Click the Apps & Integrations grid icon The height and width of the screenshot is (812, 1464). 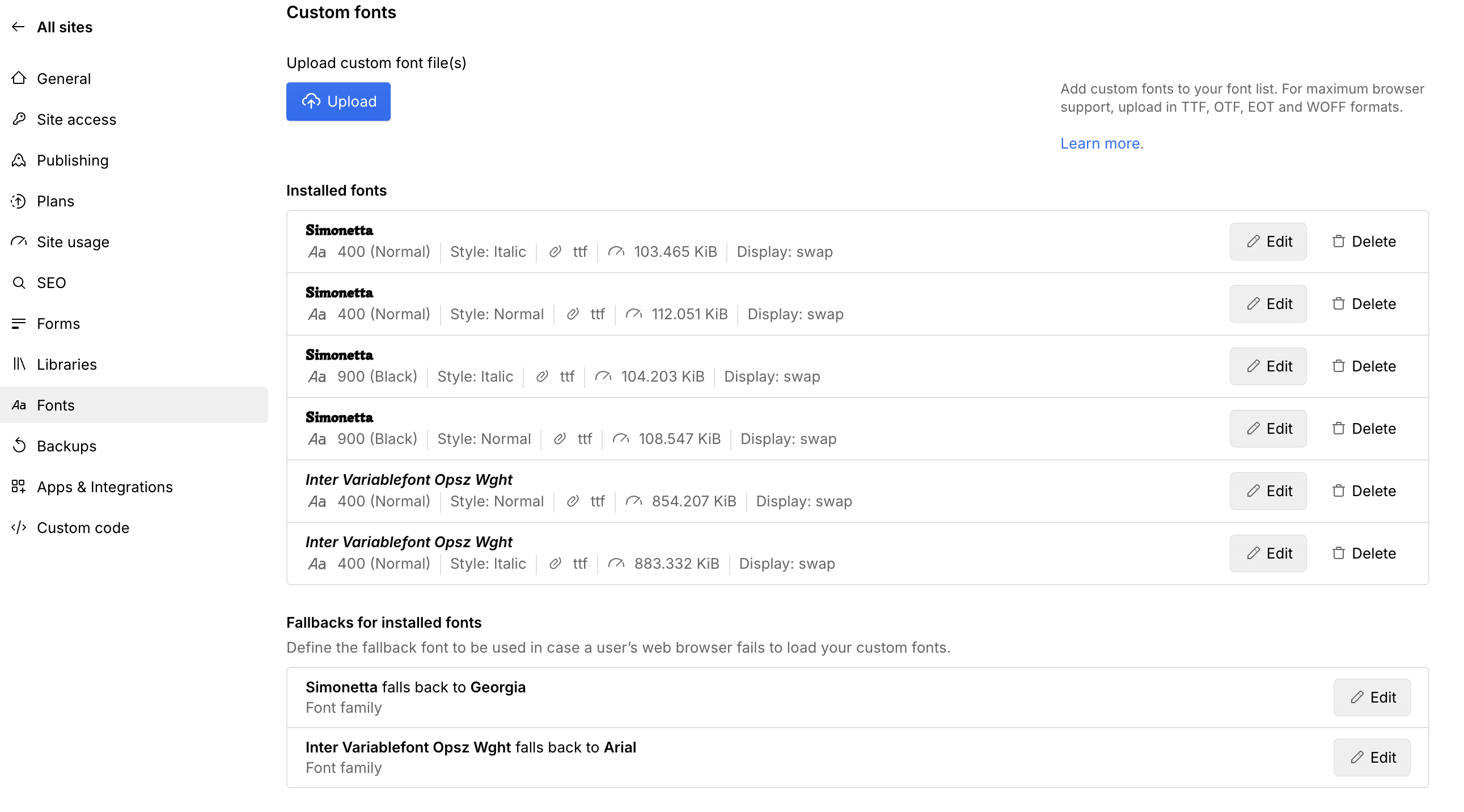click(x=19, y=487)
